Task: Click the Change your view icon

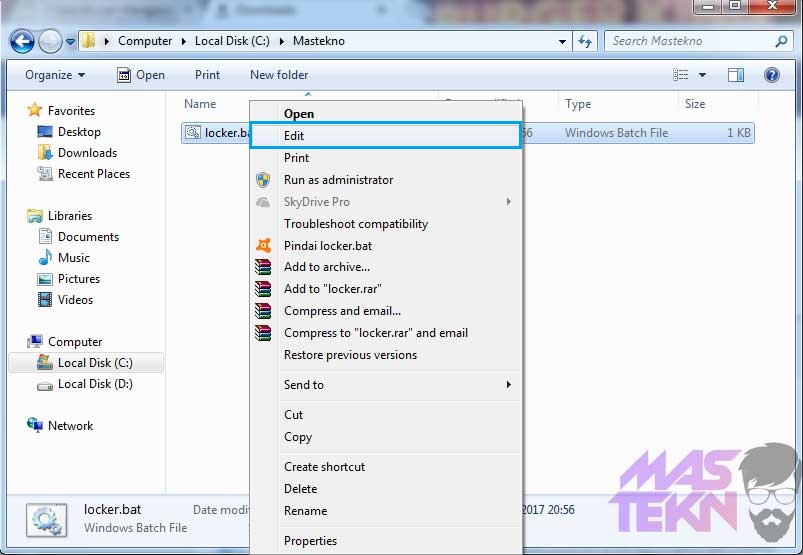Action: click(680, 75)
